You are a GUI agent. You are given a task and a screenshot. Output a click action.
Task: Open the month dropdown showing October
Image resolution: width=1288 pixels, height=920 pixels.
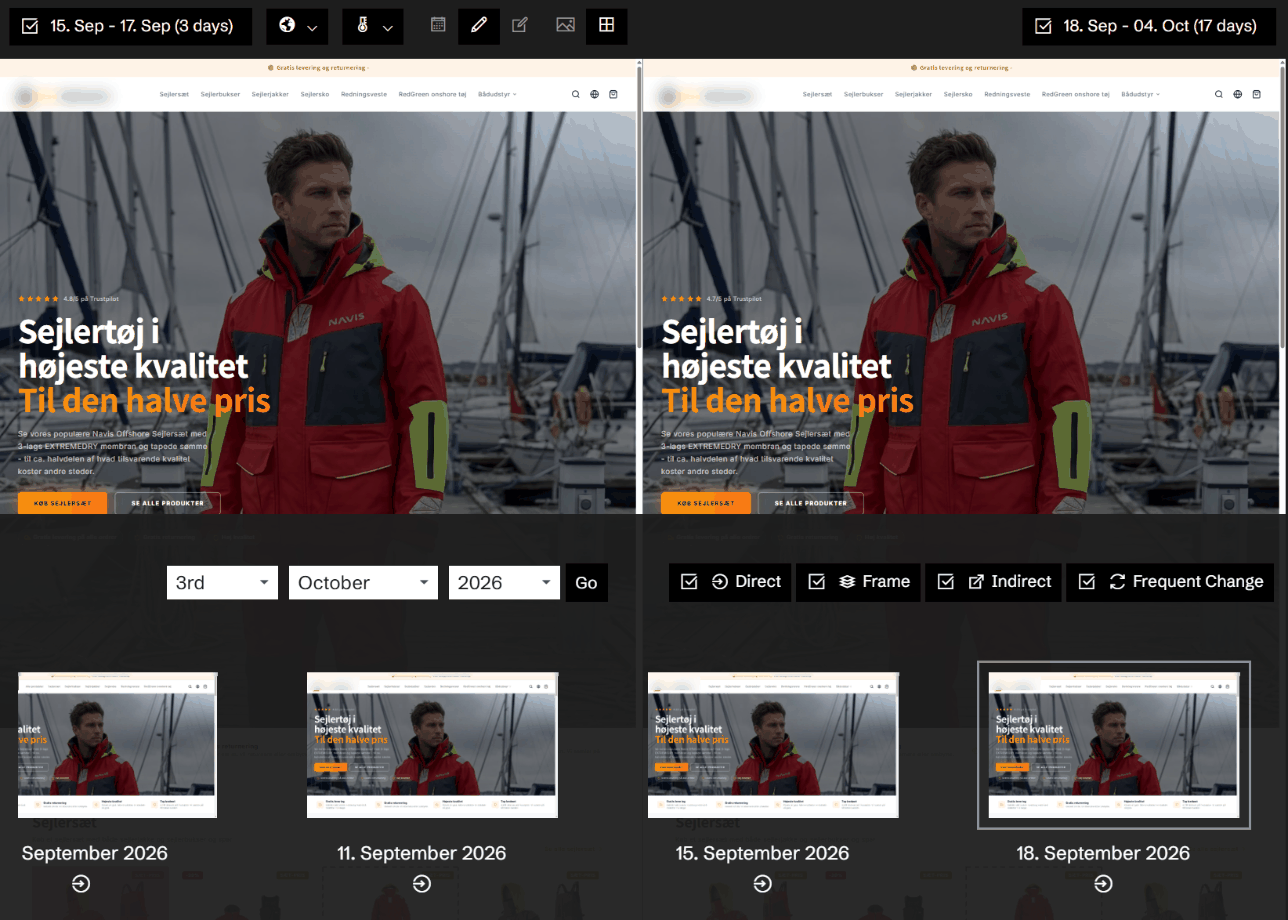coord(363,583)
